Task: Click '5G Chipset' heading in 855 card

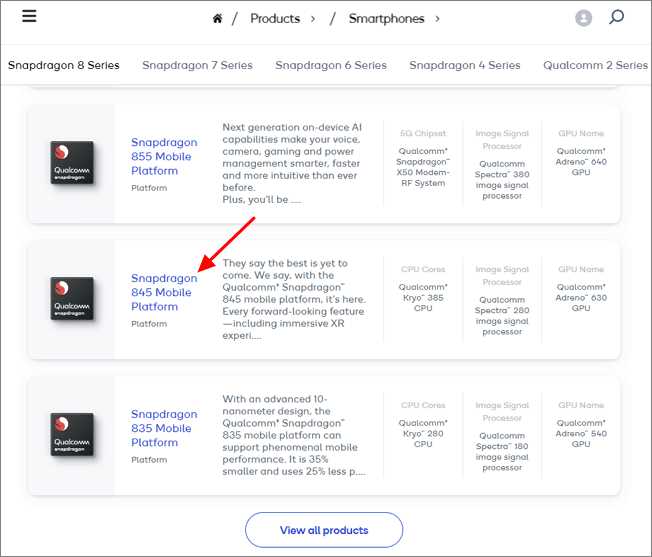Action: [x=423, y=133]
